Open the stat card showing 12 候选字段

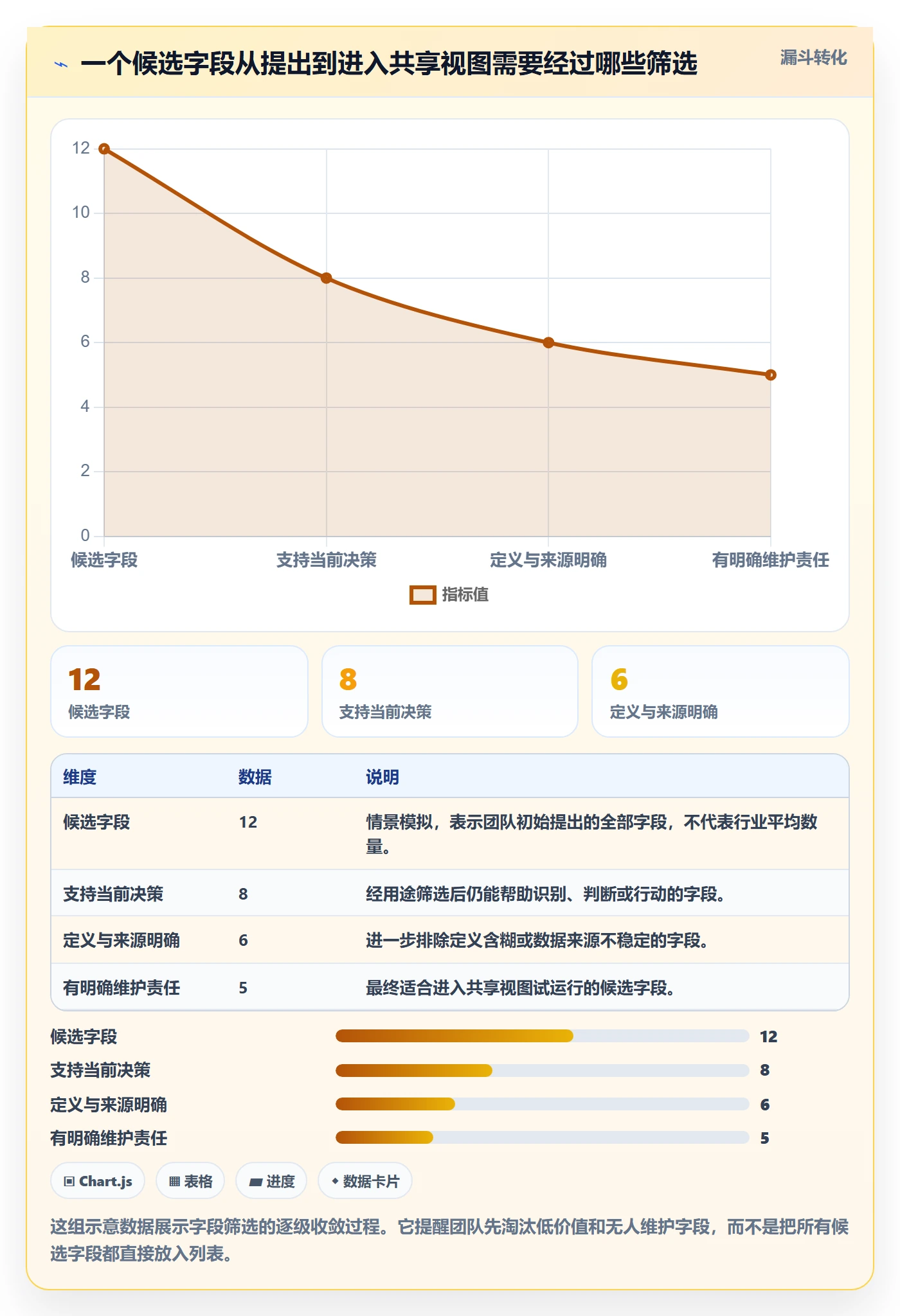(179, 691)
